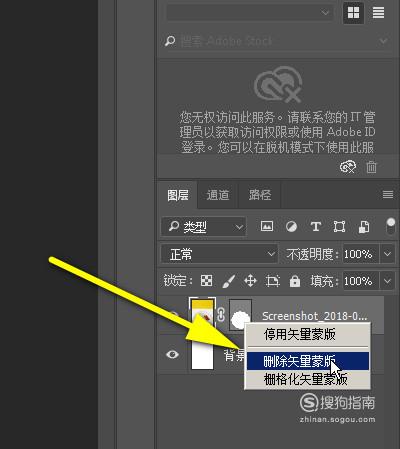Filter layers by type layers icon
The width and height of the screenshot is (400, 449).
[316, 227]
